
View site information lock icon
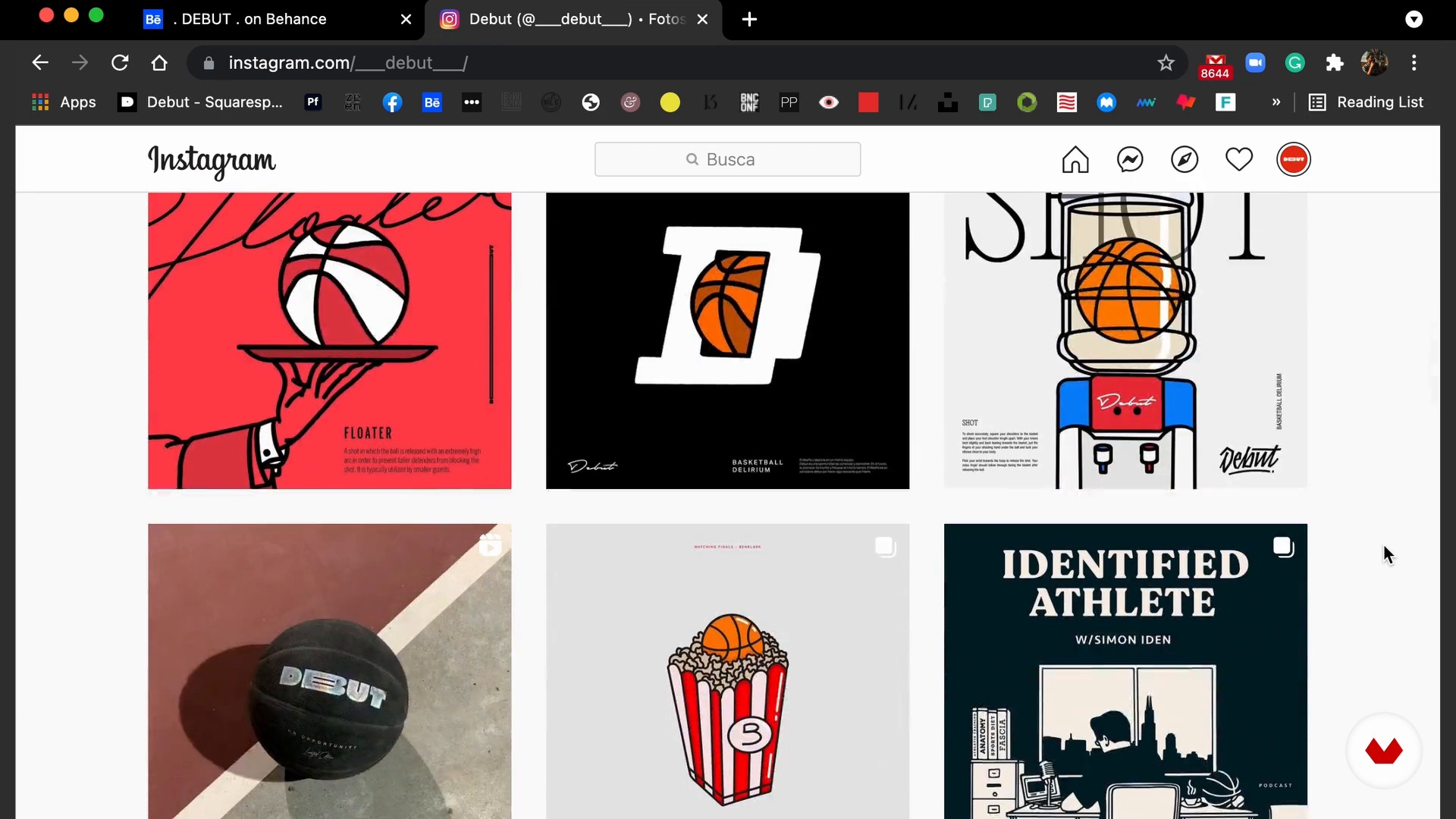[x=209, y=63]
